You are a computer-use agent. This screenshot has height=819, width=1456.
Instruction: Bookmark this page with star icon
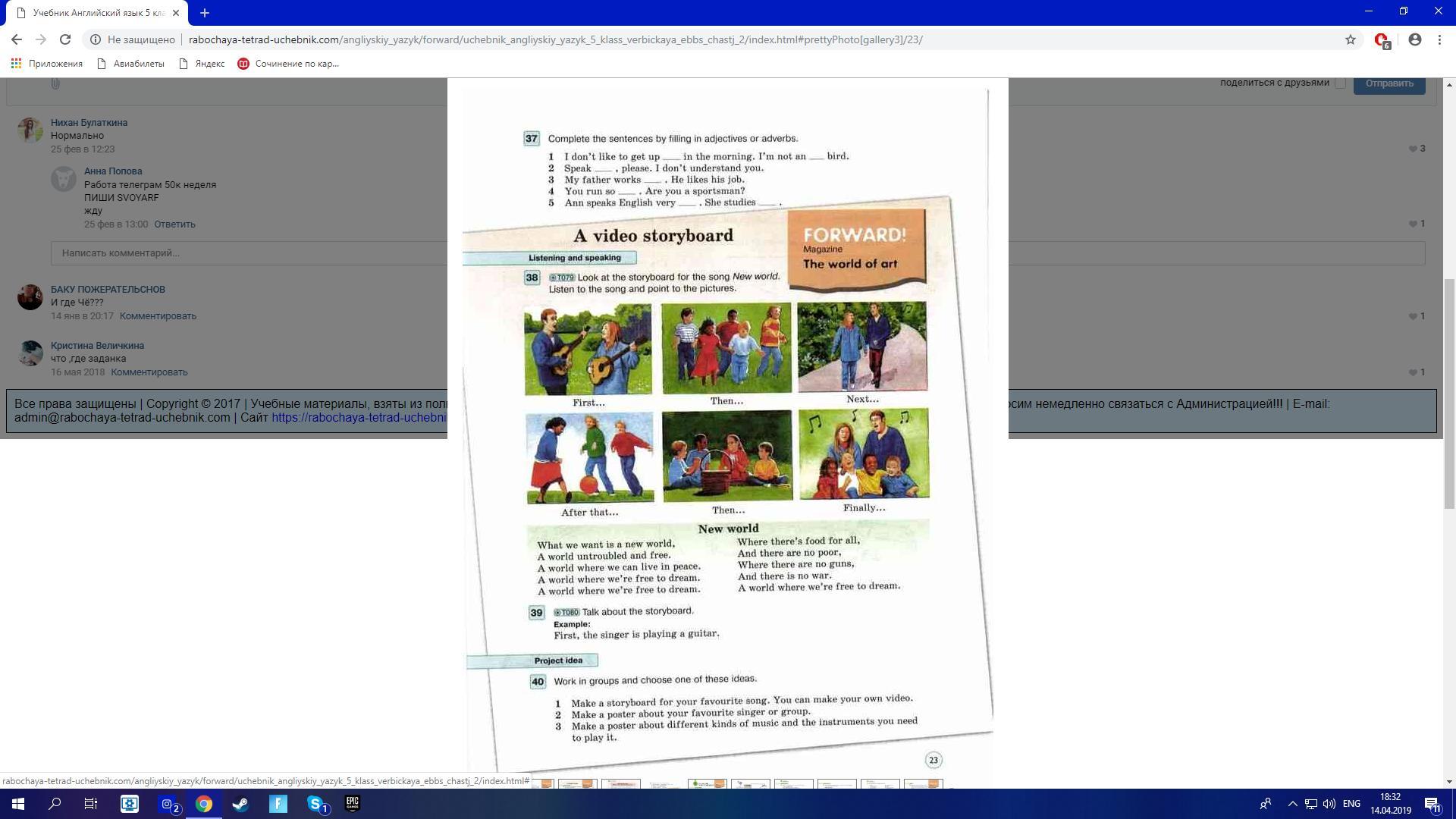click(1351, 39)
